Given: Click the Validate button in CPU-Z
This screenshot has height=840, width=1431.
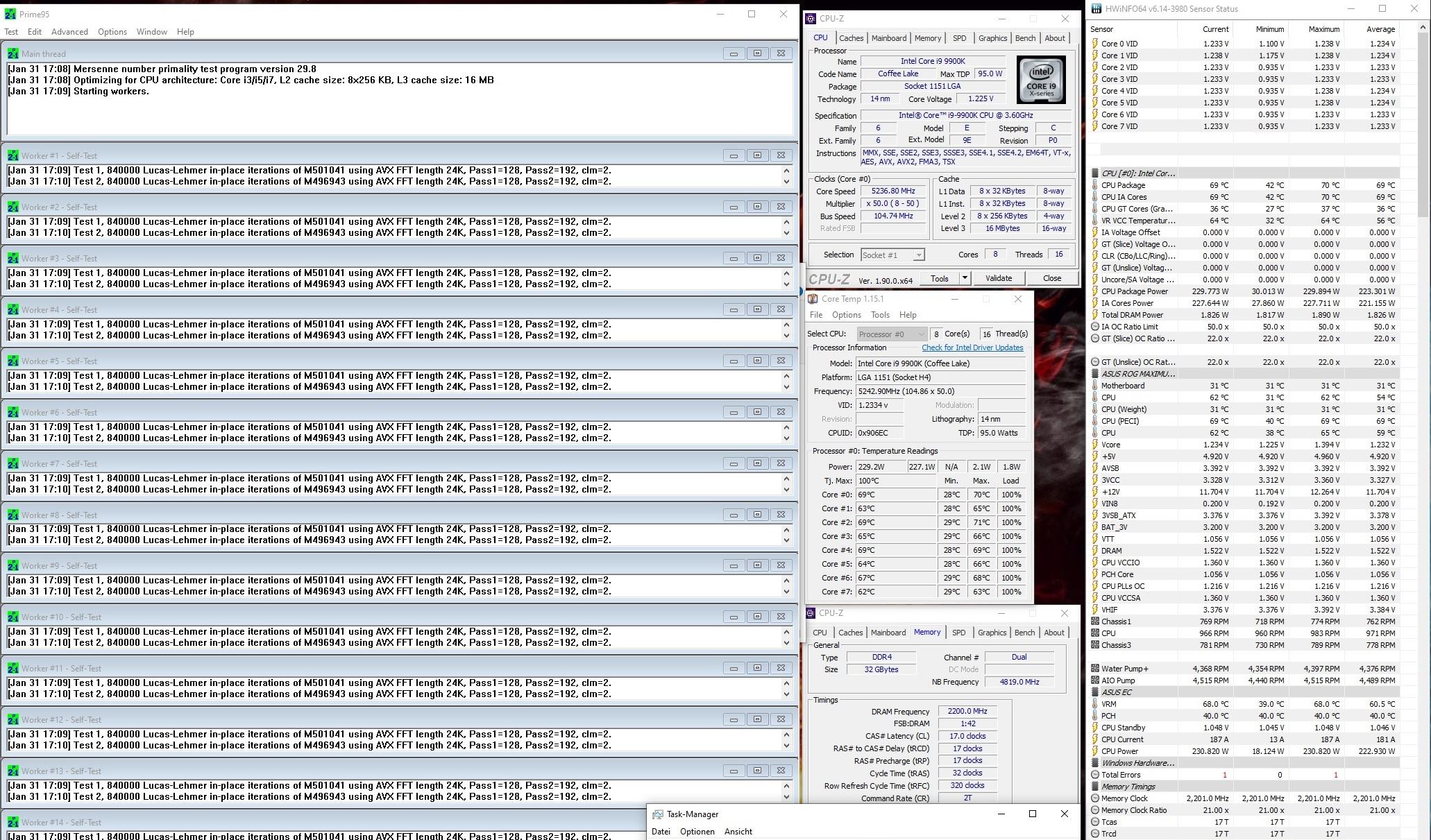Looking at the screenshot, I should coord(998,278).
